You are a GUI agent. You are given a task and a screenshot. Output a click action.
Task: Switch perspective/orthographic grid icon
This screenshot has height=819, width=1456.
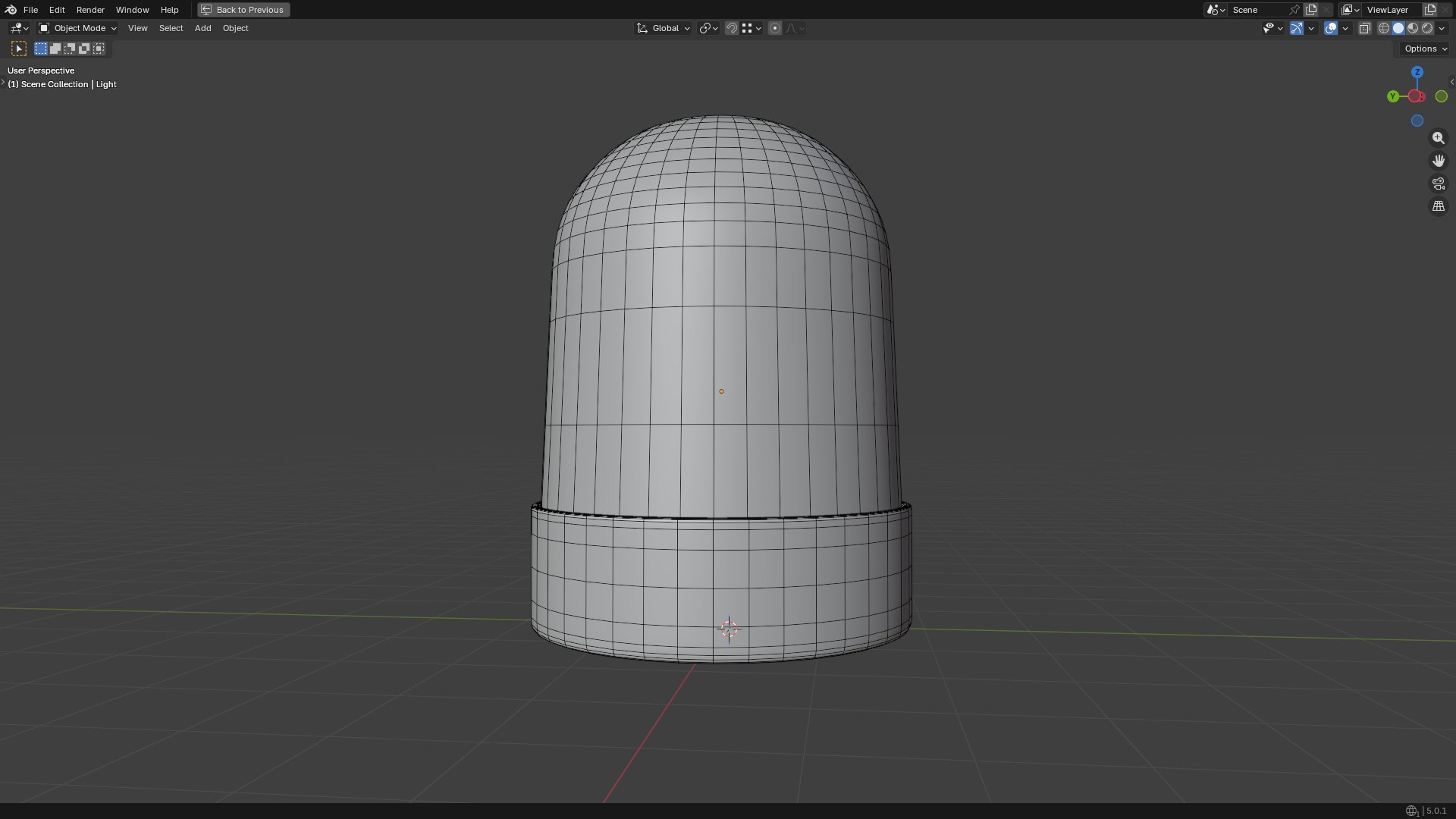[1438, 206]
